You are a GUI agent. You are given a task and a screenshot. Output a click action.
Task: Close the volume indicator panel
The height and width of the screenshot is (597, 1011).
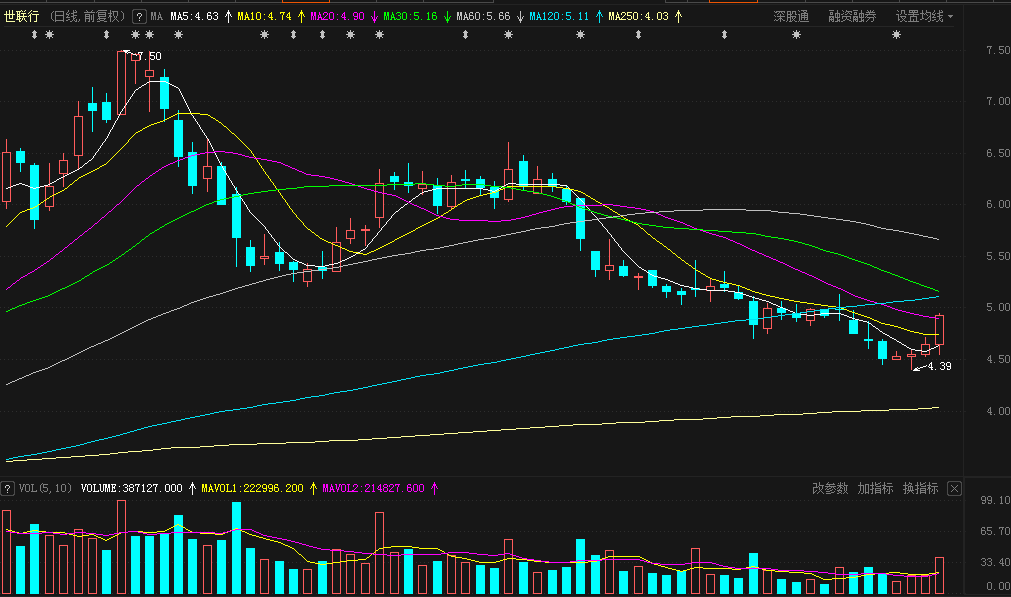pyautogui.click(x=954, y=489)
